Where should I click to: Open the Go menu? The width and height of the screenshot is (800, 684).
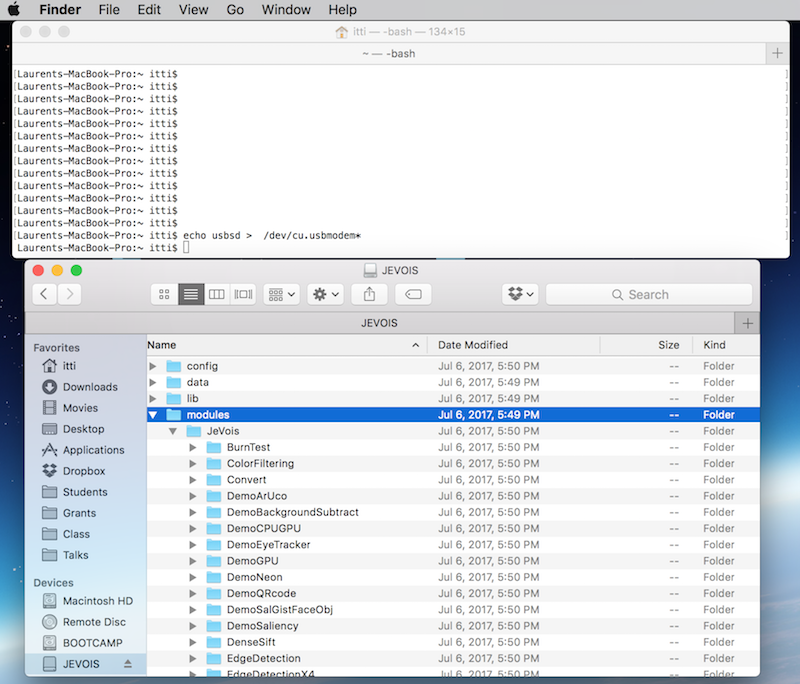pyautogui.click(x=235, y=10)
